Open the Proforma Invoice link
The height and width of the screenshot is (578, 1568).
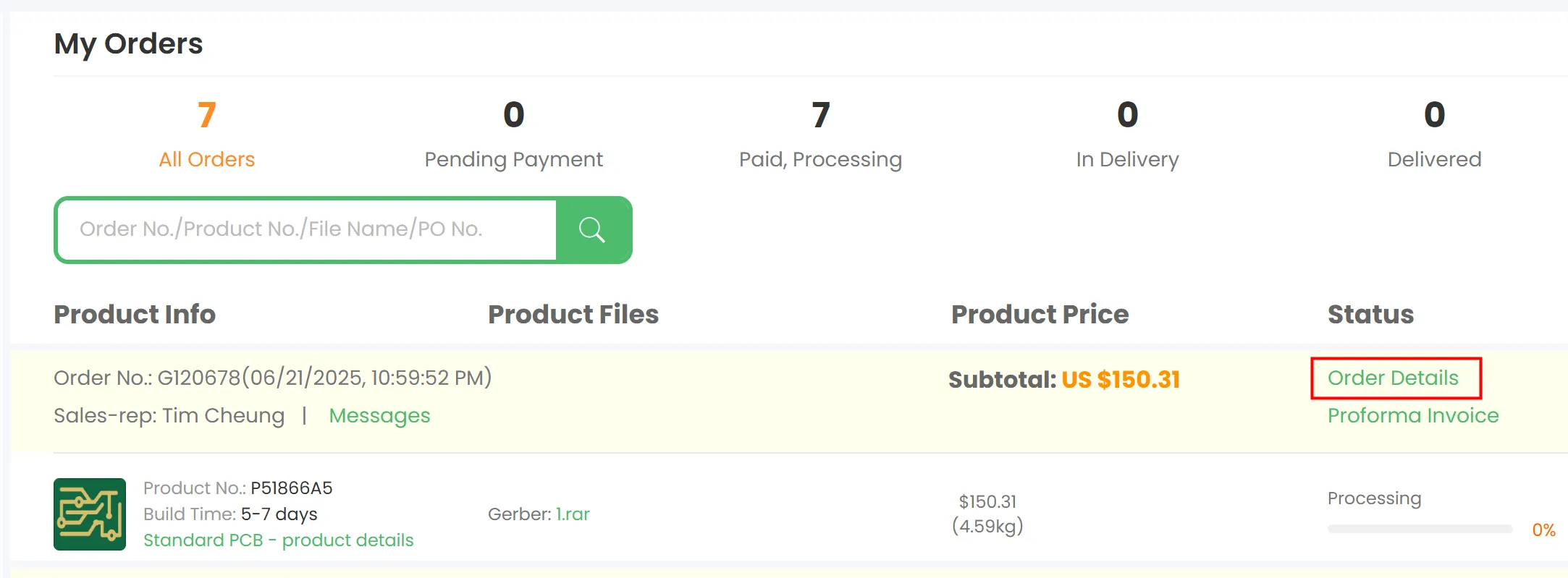(x=1412, y=416)
